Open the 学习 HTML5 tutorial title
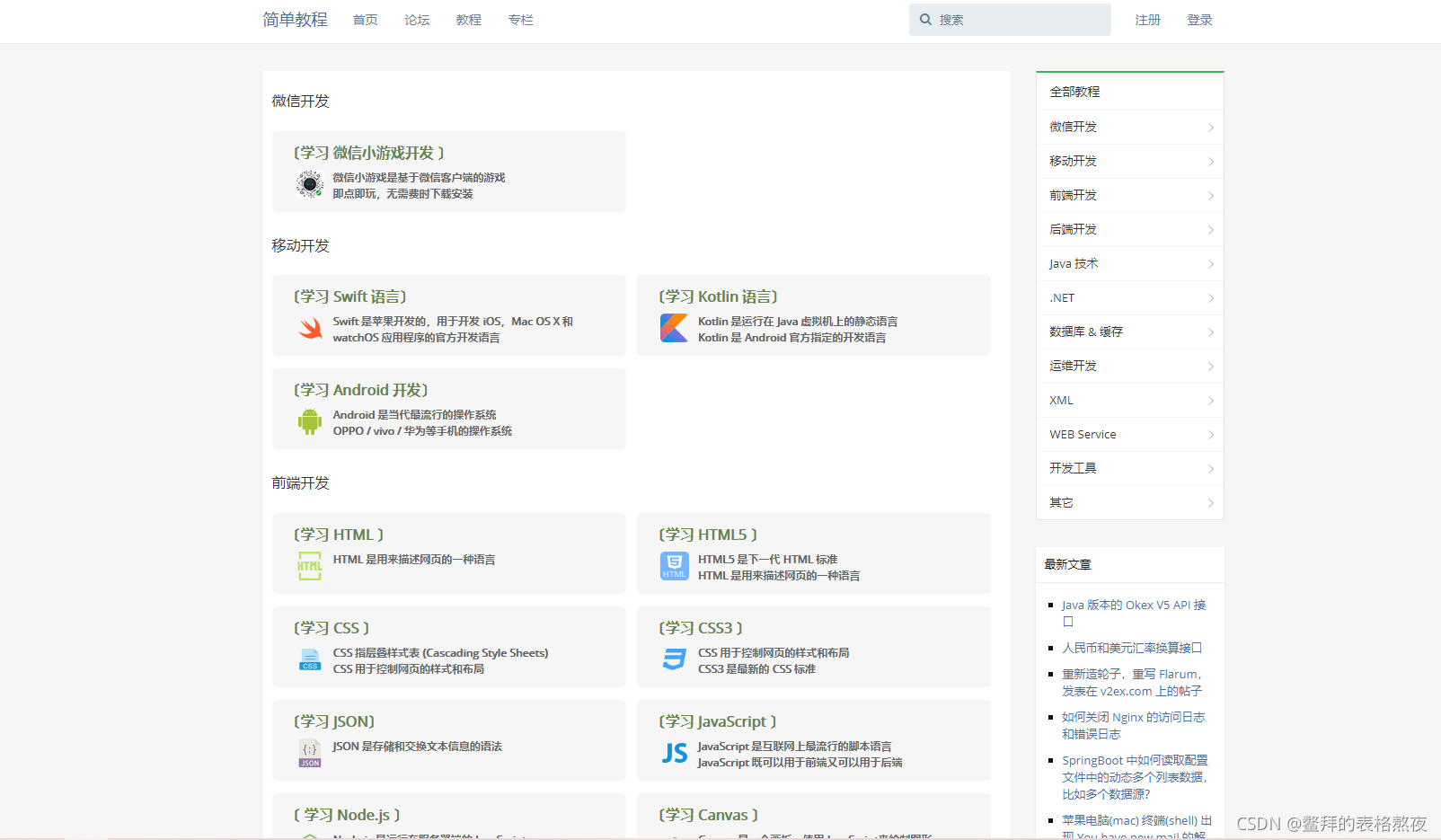Screen dimensions: 1441x840 (x=708, y=535)
